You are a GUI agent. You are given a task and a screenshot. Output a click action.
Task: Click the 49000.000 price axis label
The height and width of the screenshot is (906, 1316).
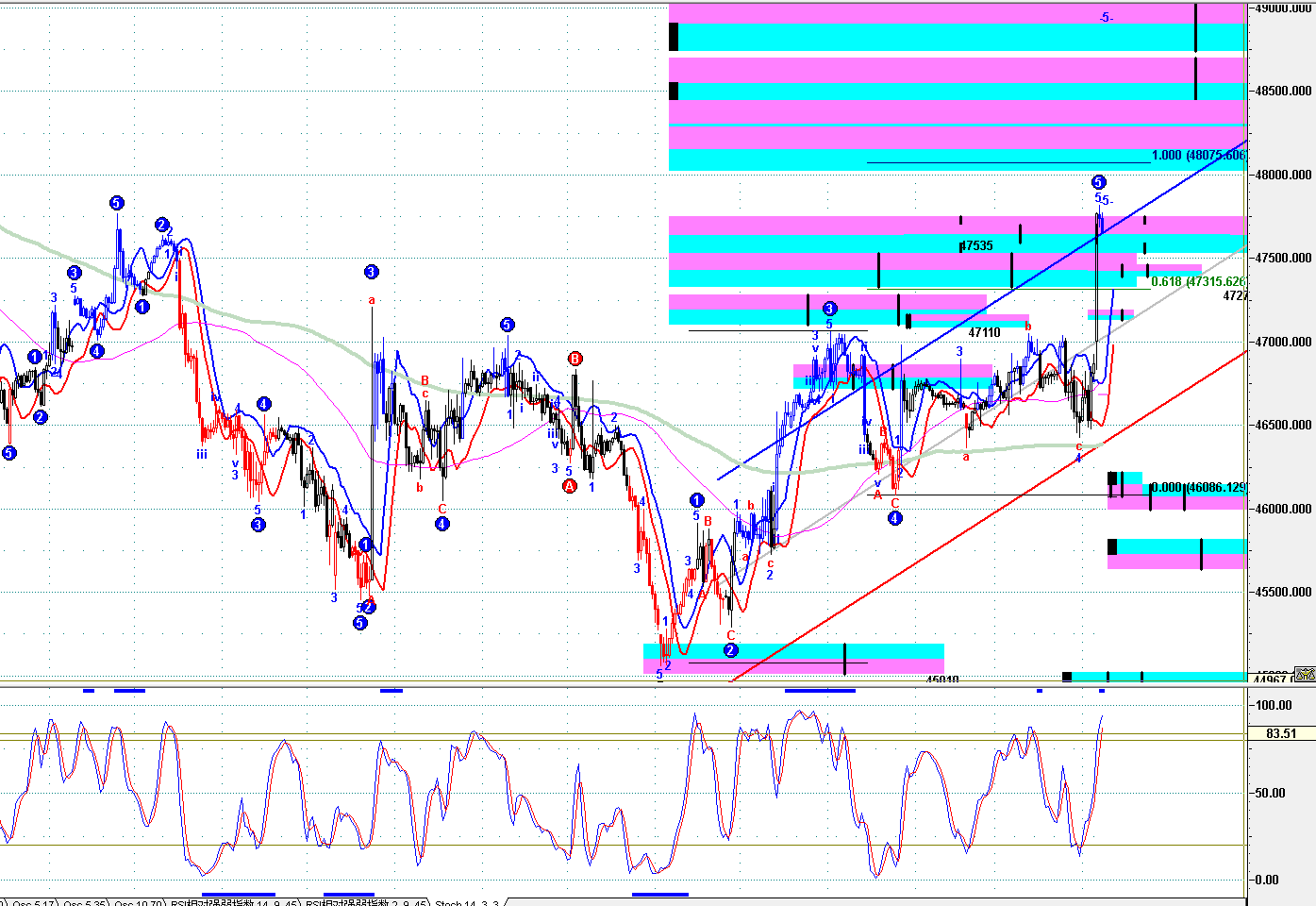click(1283, 8)
